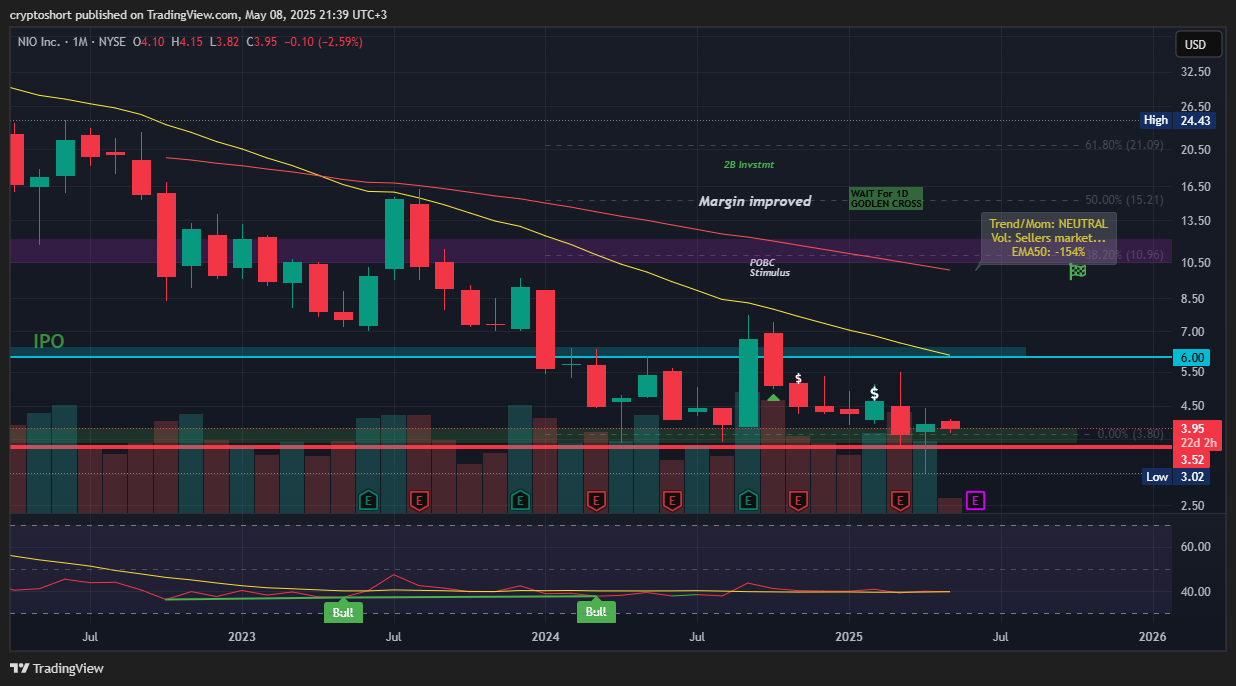Image resolution: width=1236 pixels, height=686 pixels.
Task: Select the cyan horizontal line at 6.00
Action: 590,357
